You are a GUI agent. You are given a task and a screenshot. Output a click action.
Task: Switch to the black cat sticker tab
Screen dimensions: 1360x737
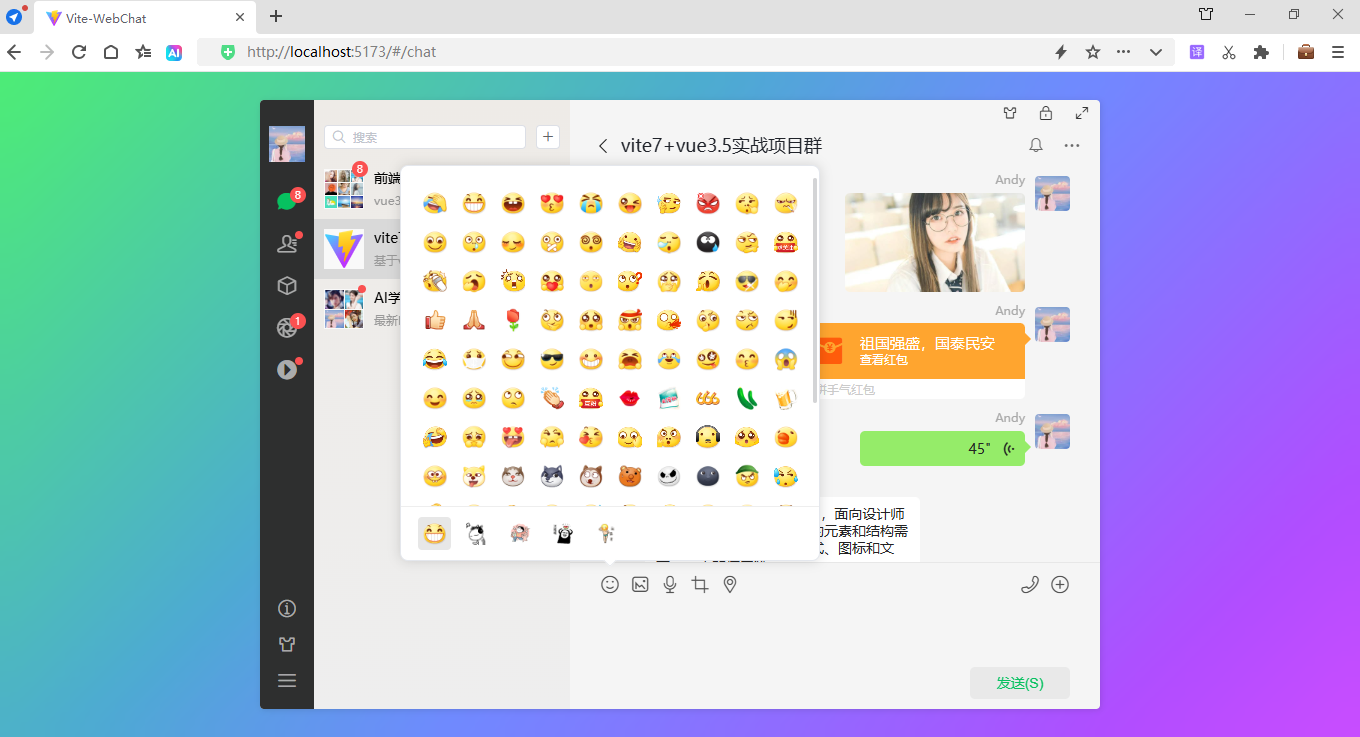coord(563,533)
